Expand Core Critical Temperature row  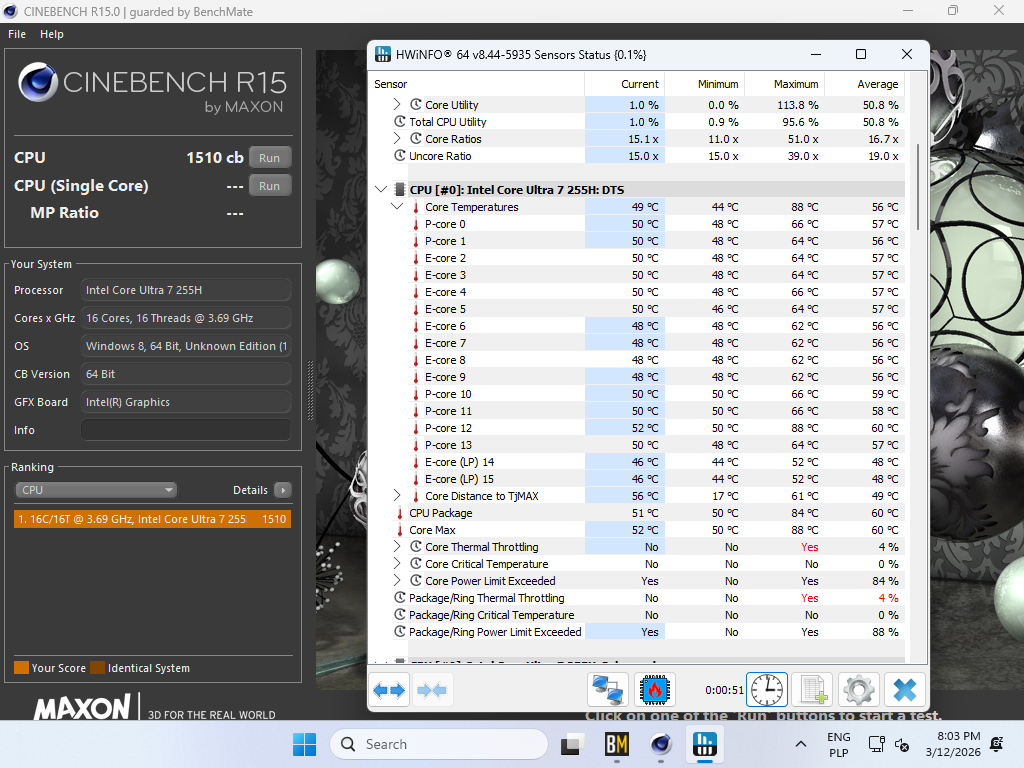397,564
